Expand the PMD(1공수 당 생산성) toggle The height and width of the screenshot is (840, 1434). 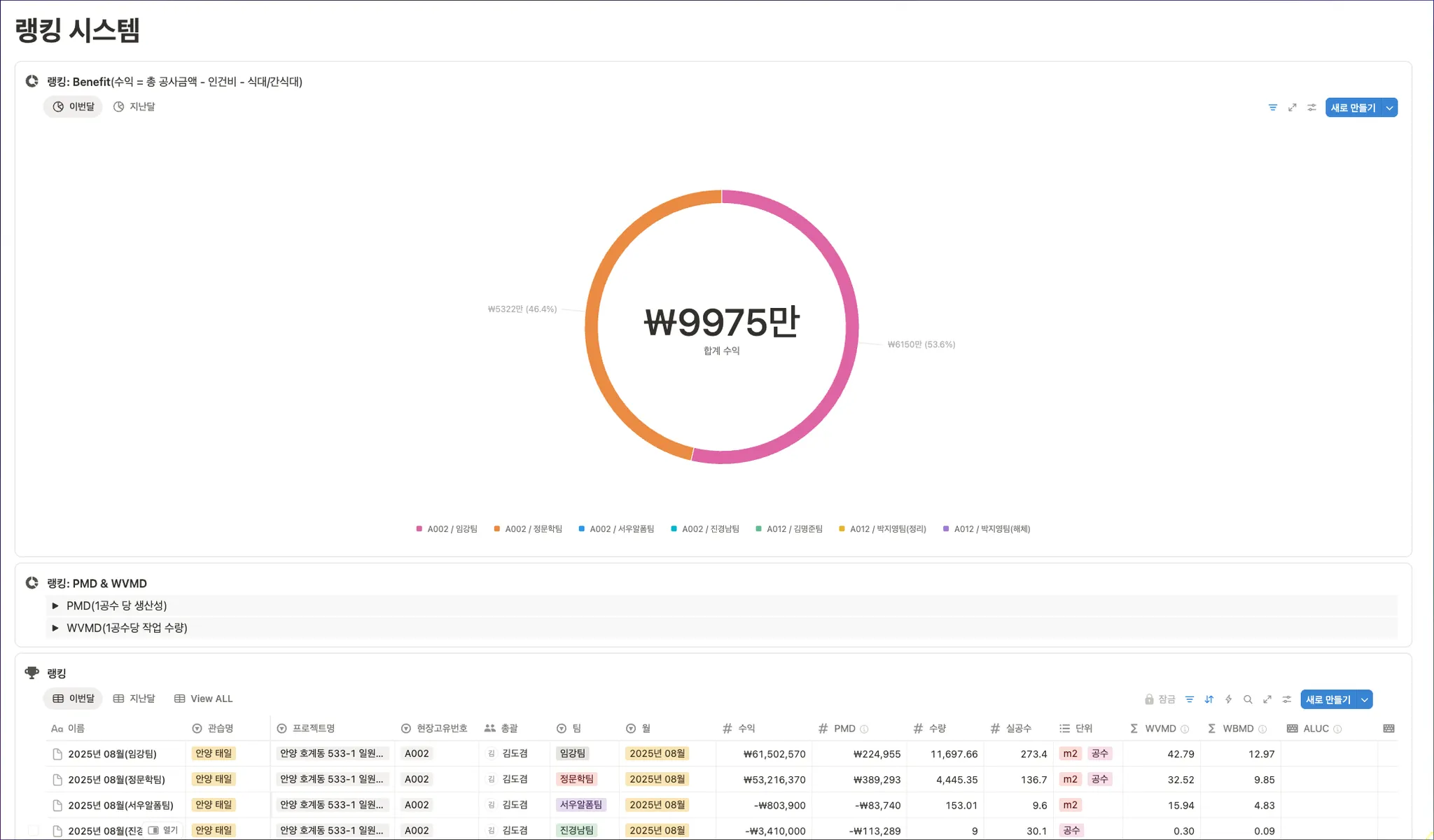coord(55,606)
